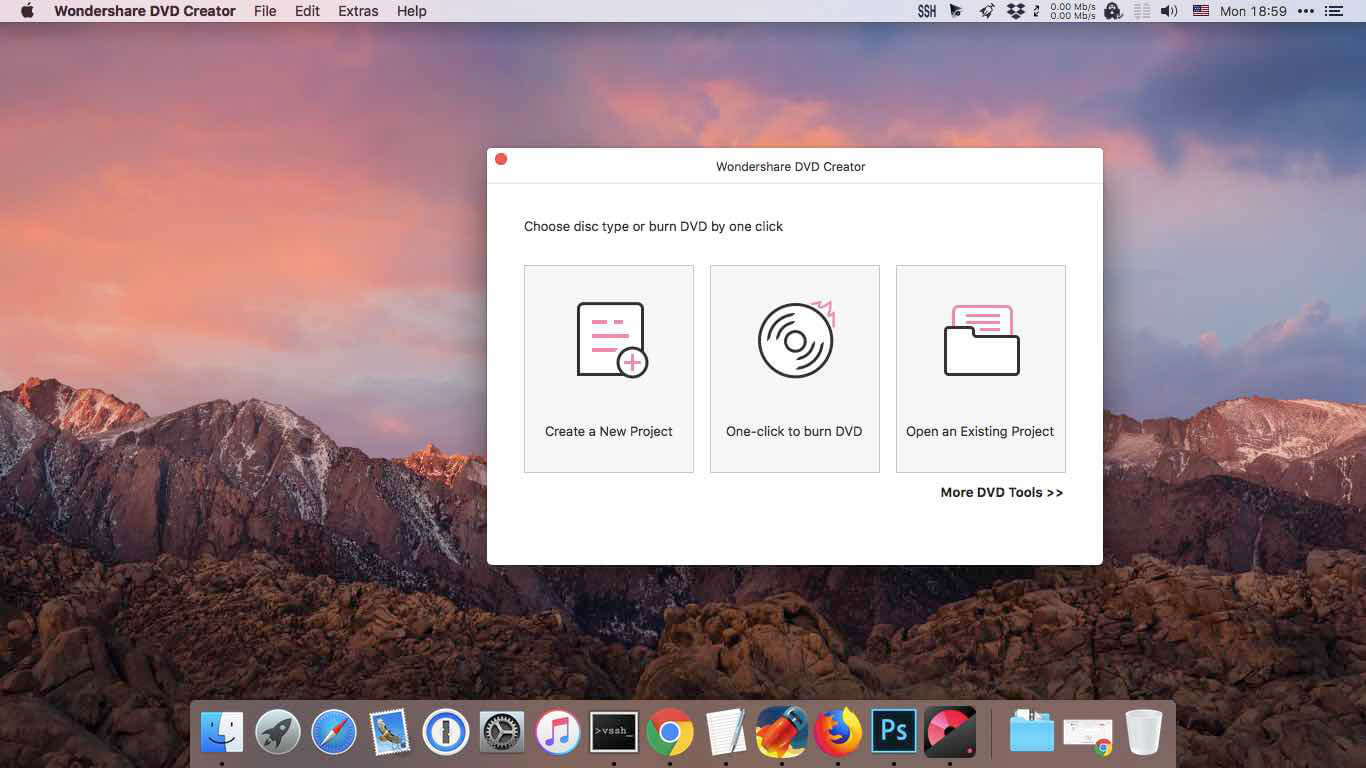
Task: Click the More DVD Tools link
Action: click(x=1001, y=492)
